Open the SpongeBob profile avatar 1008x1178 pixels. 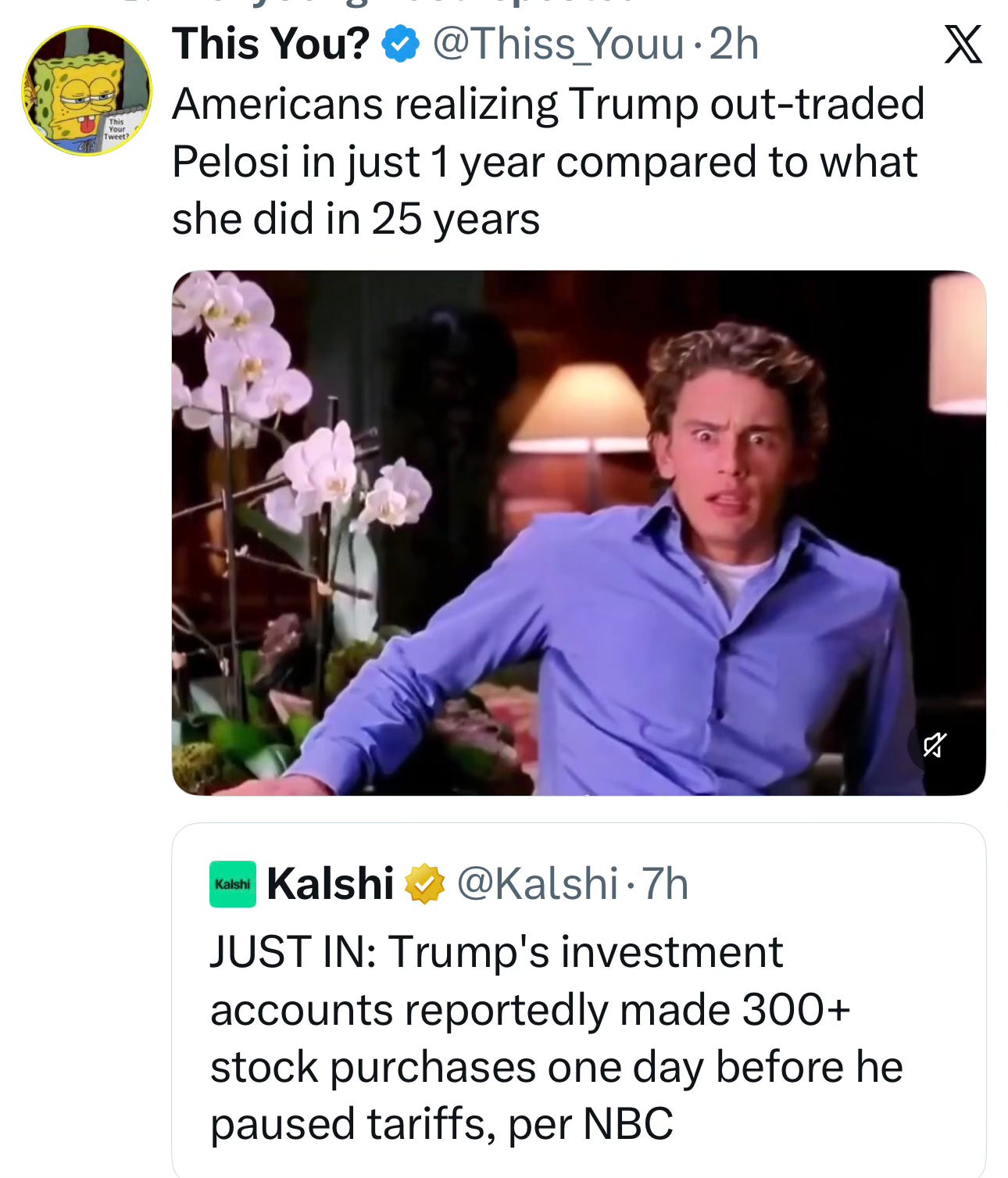coord(87,91)
